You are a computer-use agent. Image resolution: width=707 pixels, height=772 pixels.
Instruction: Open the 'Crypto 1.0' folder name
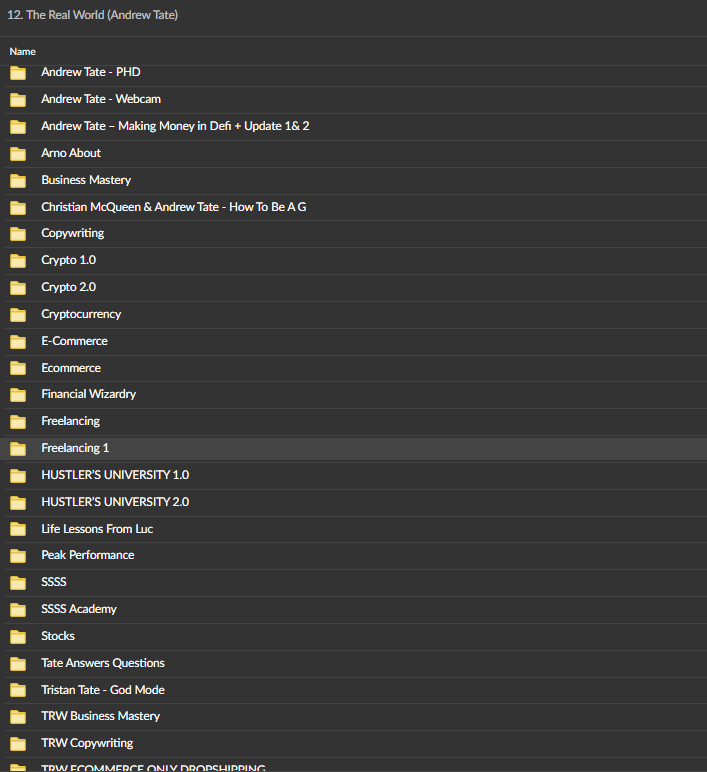69,260
